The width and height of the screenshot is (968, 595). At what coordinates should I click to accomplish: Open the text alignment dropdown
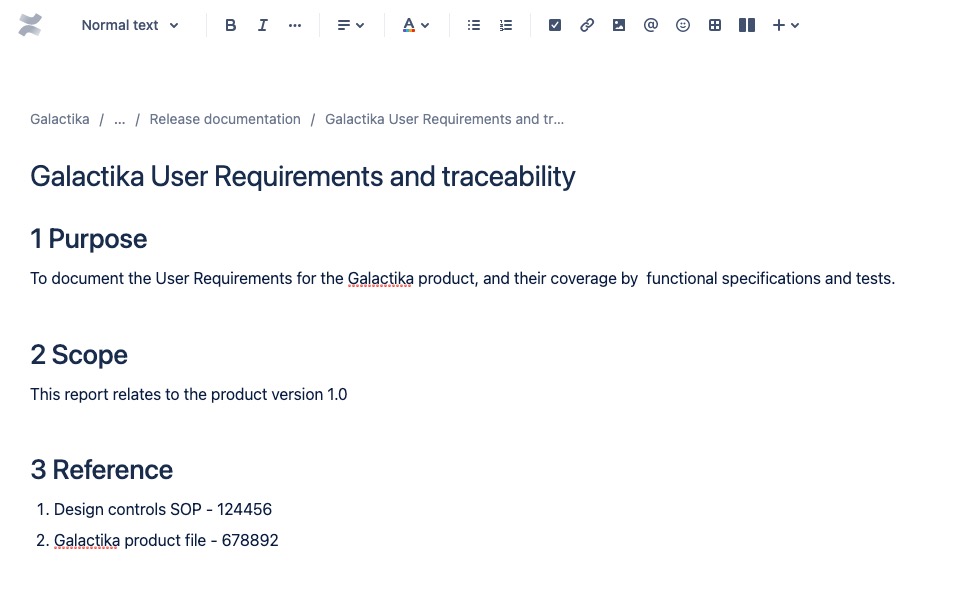click(351, 25)
